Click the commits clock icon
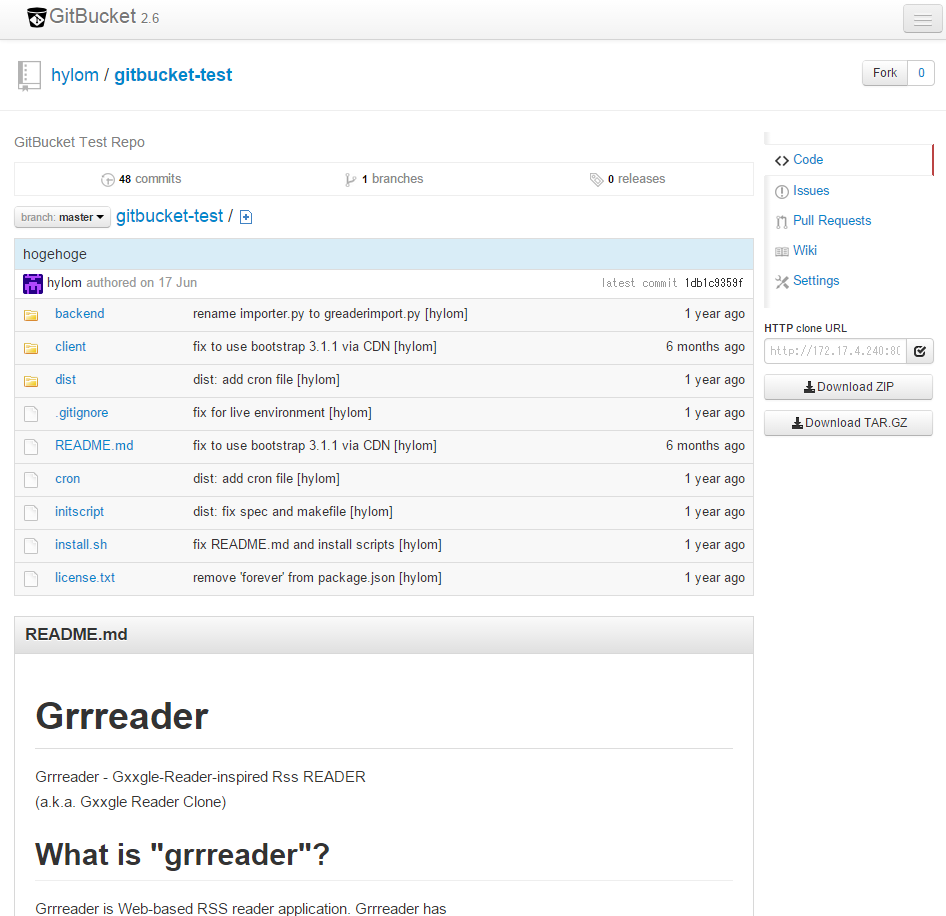Screen dimensions: 946x916 108,180
